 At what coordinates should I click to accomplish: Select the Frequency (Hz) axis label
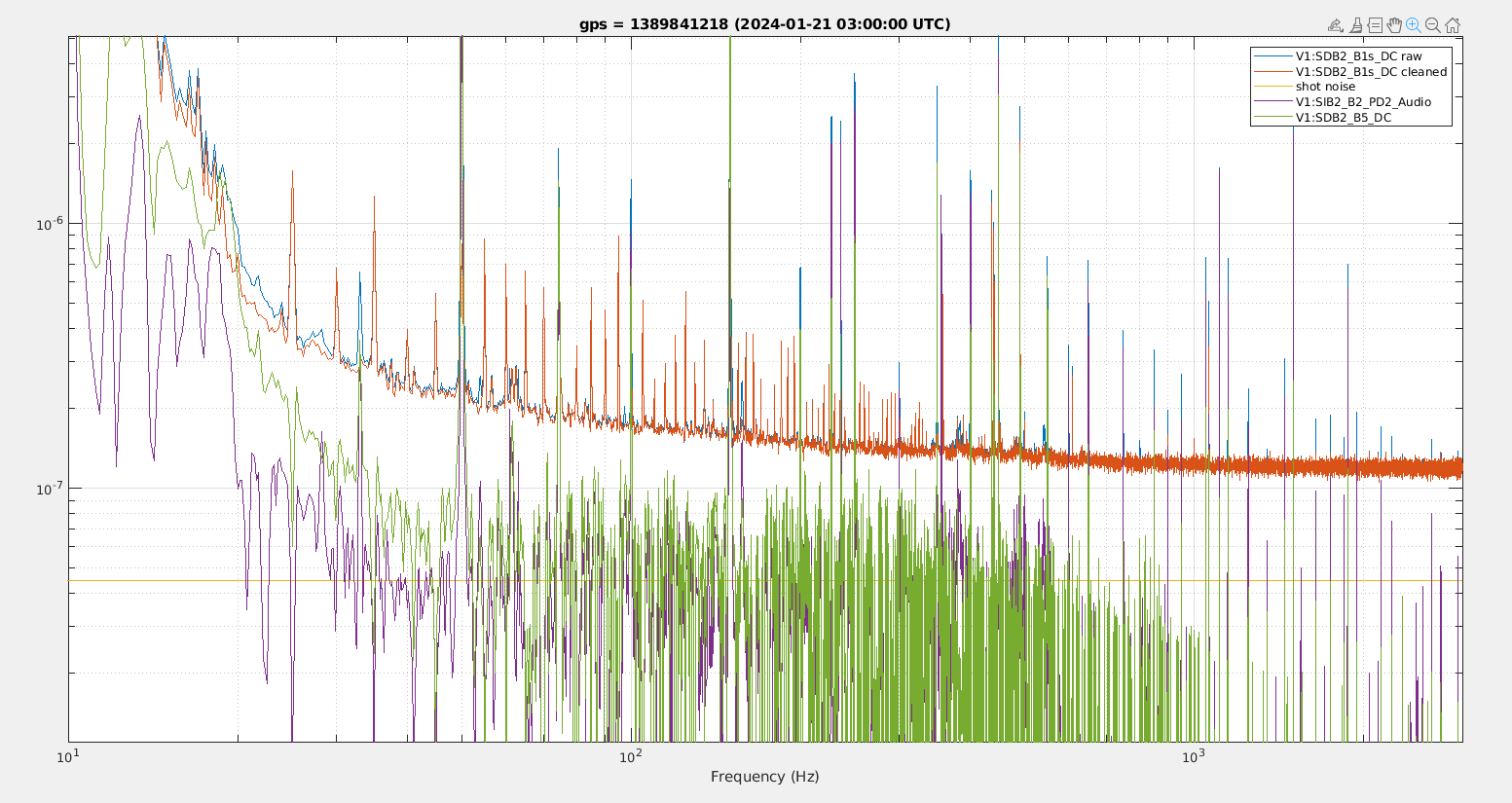764,777
